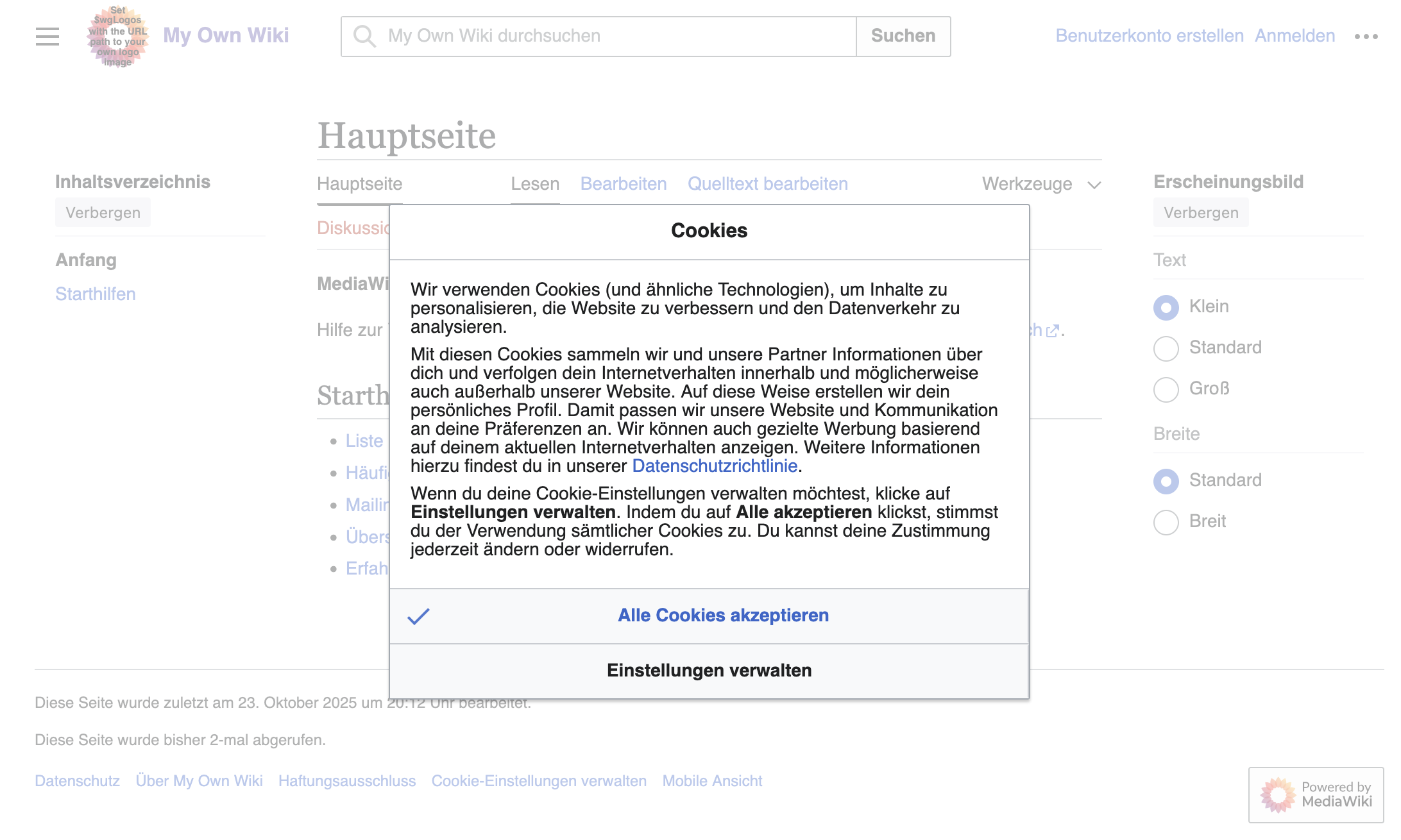The width and height of the screenshot is (1401, 840).
Task: Focus the wiki search input field
Action: pos(616,37)
